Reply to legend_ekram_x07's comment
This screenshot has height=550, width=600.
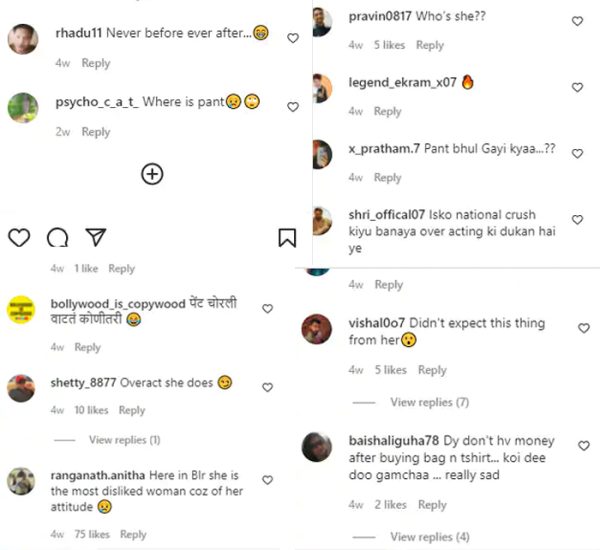387,111
